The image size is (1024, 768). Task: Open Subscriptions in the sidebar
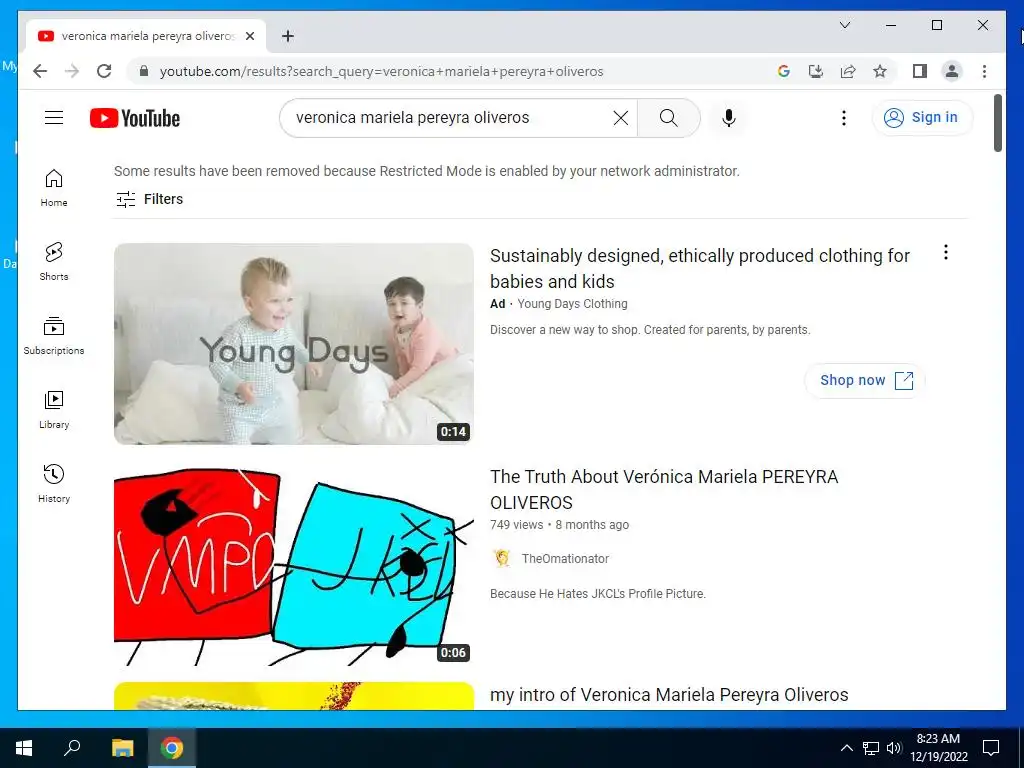(x=54, y=336)
